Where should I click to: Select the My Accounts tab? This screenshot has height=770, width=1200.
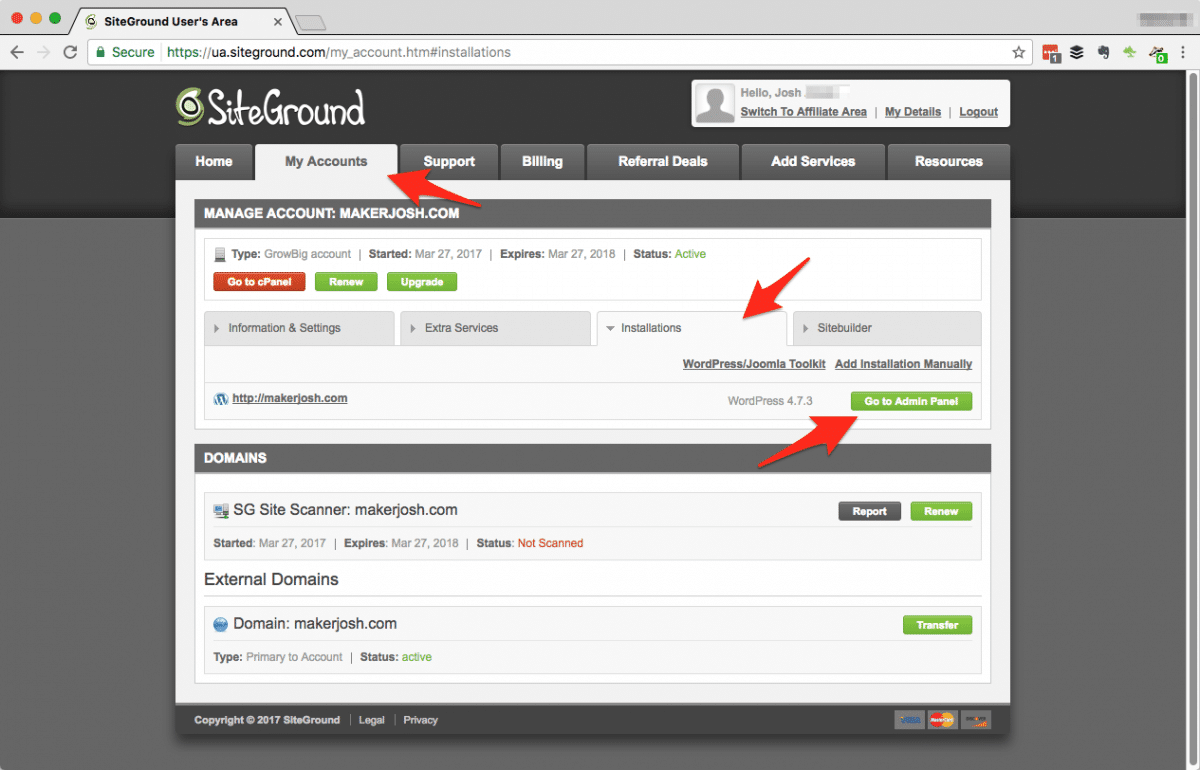click(326, 162)
